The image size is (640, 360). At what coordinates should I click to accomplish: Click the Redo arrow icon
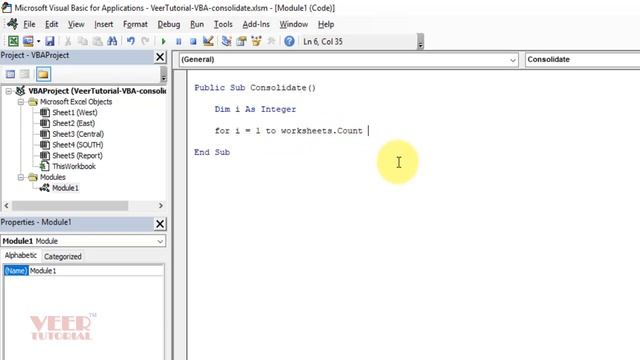pyautogui.click(x=145, y=41)
